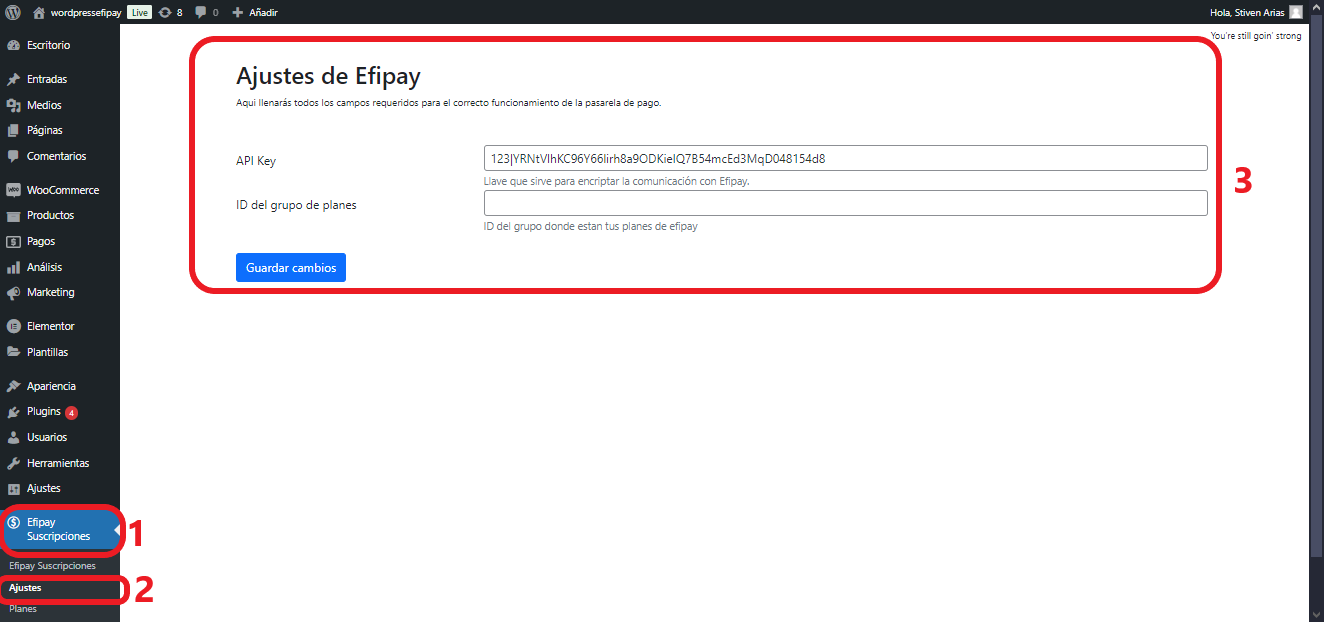Open WooCommerce from the sidebar icon
The image size is (1324, 622).
(x=14, y=189)
